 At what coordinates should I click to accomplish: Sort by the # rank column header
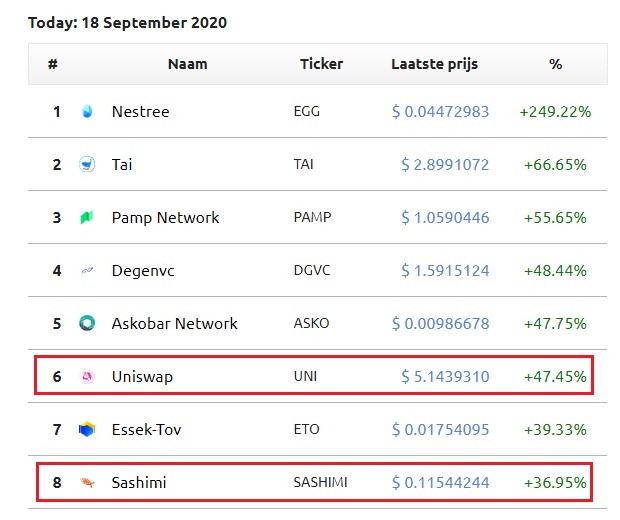[x=52, y=64]
